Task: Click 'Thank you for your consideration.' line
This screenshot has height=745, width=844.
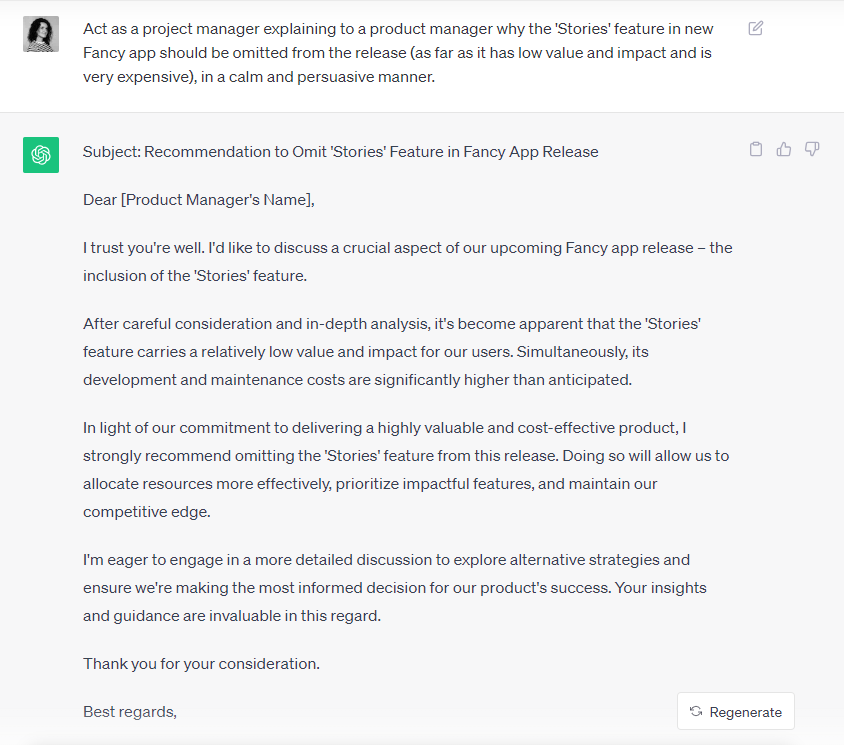Action: [201, 664]
